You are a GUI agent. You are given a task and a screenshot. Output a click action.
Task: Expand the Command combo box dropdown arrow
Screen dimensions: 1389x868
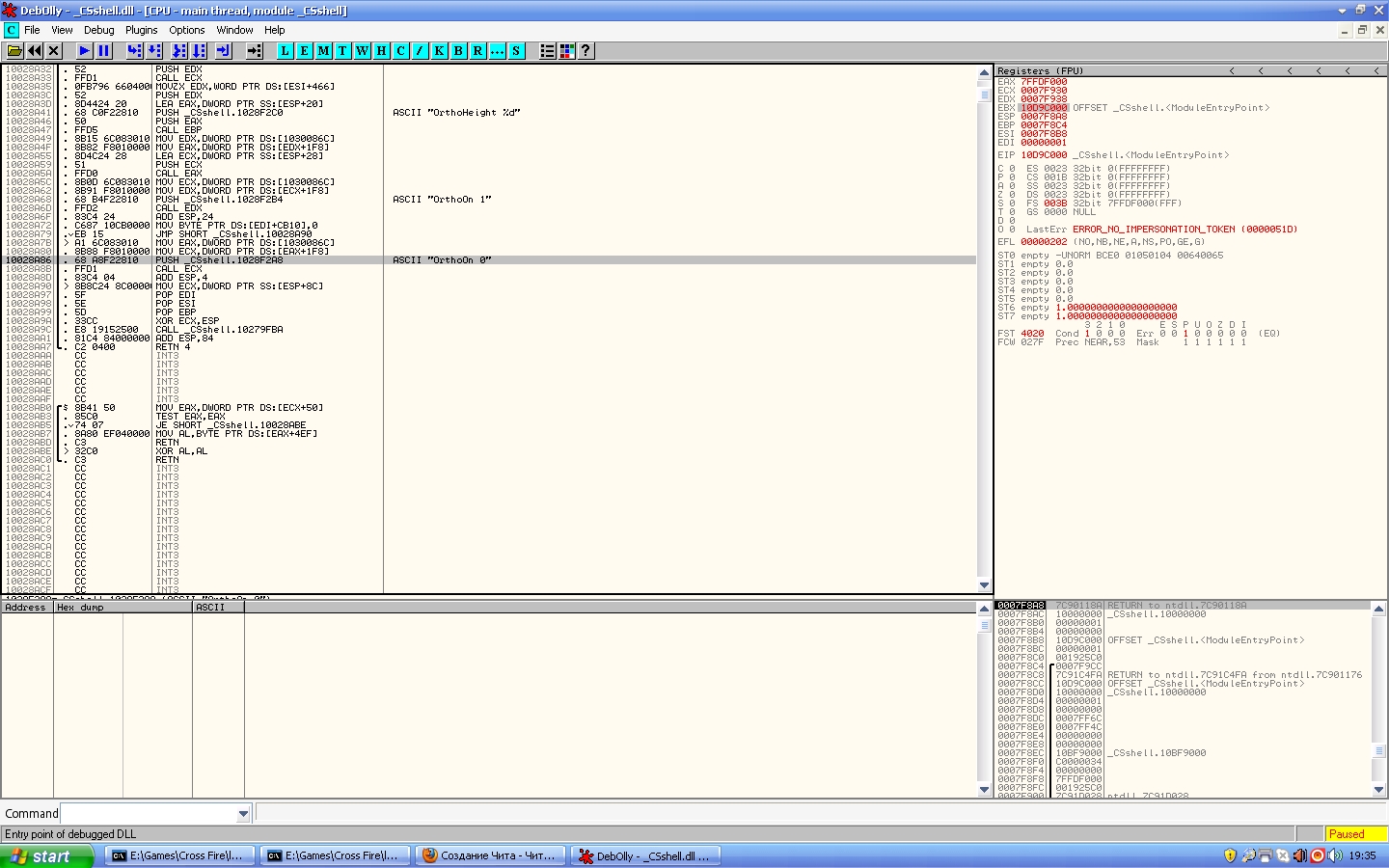(x=243, y=814)
